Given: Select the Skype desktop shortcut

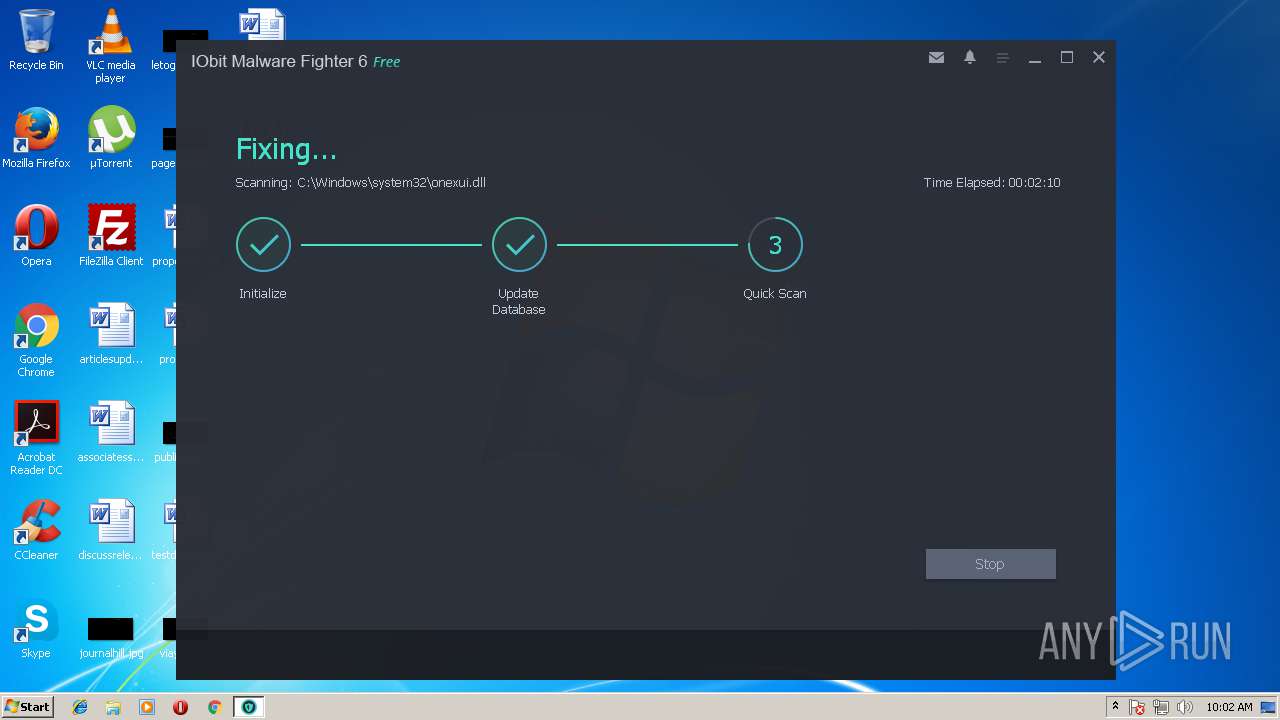Looking at the screenshot, I should point(36,628).
